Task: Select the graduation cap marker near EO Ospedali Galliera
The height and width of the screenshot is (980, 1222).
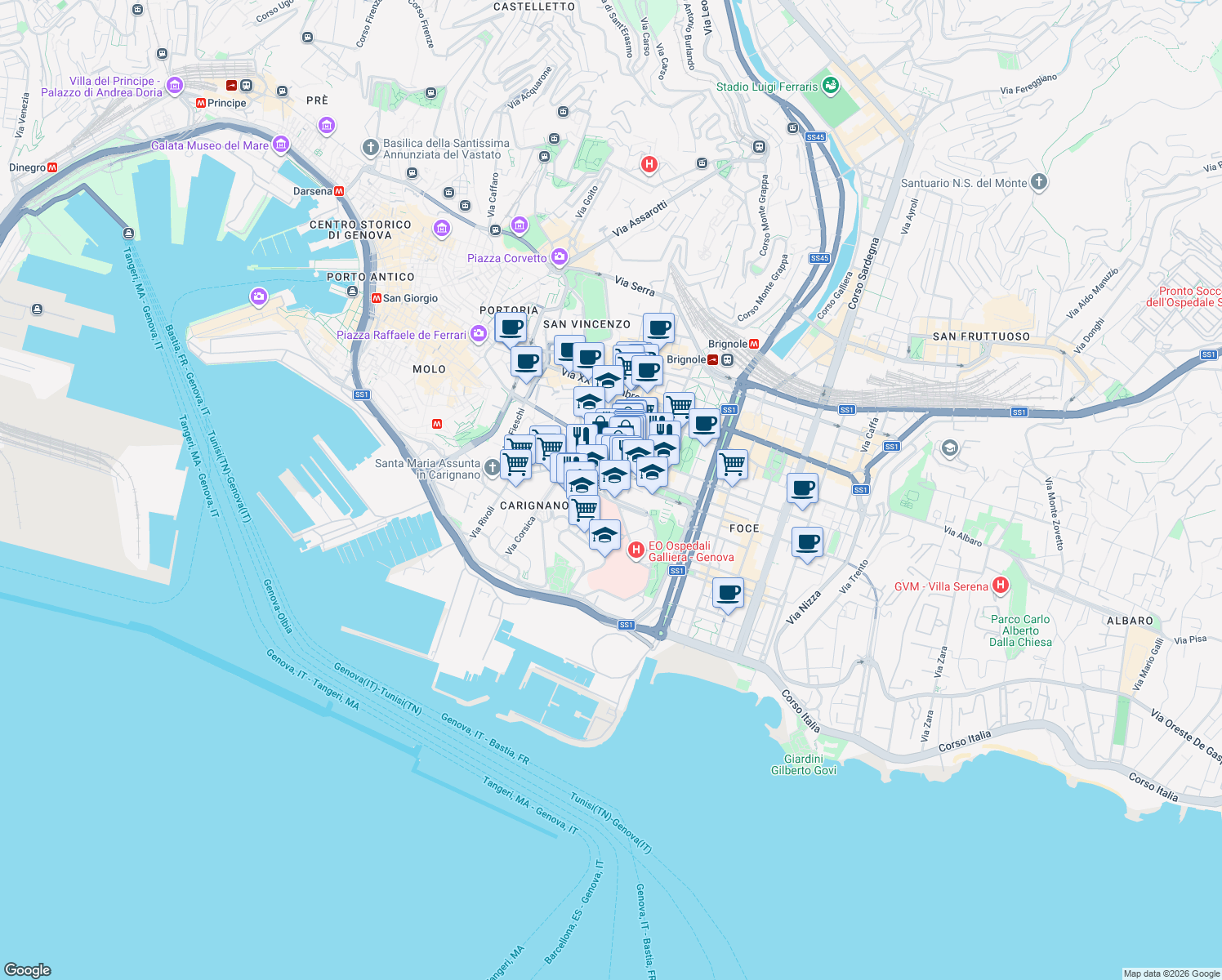Action: [604, 535]
